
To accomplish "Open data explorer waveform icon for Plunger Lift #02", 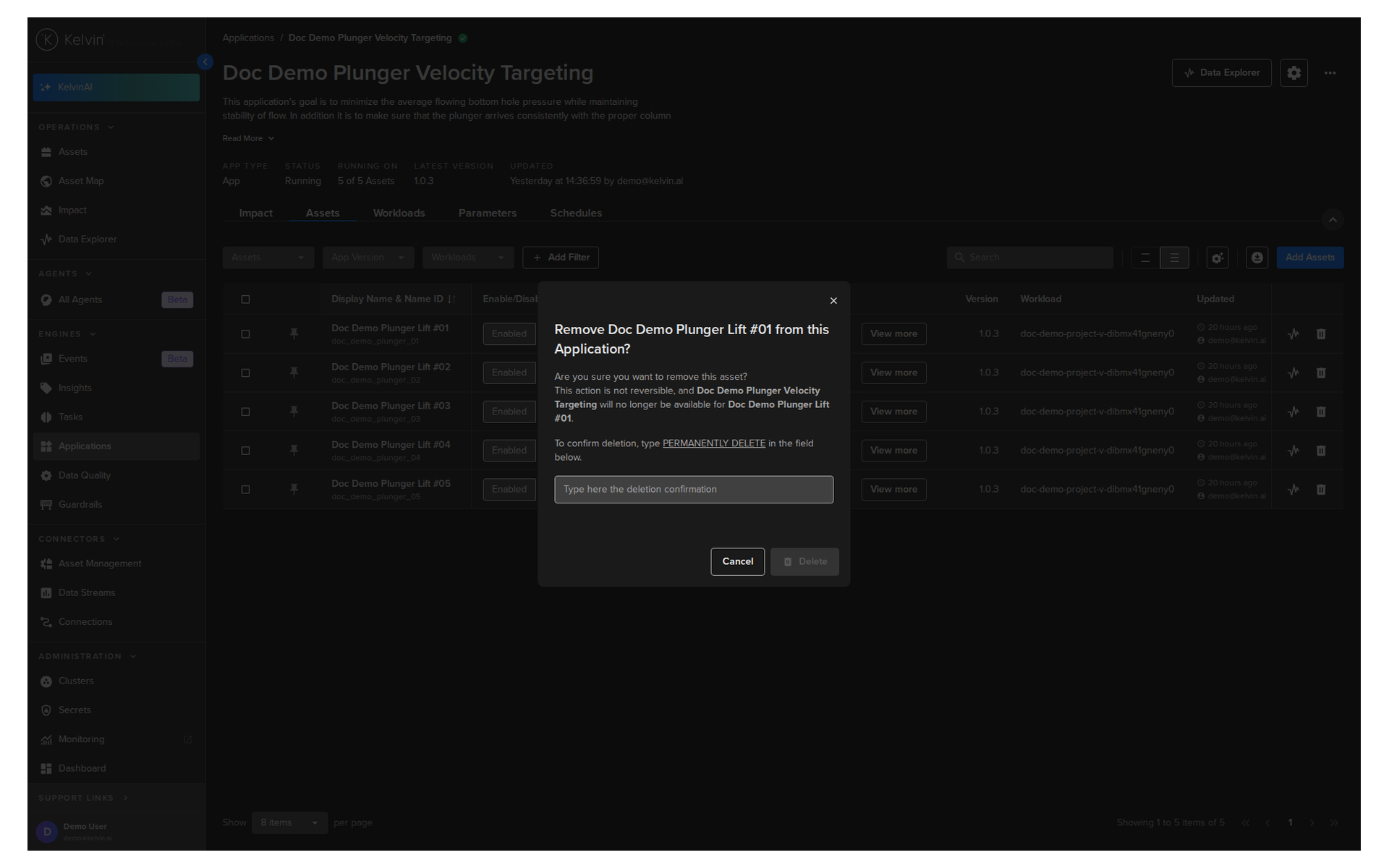I will pos(1294,373).
